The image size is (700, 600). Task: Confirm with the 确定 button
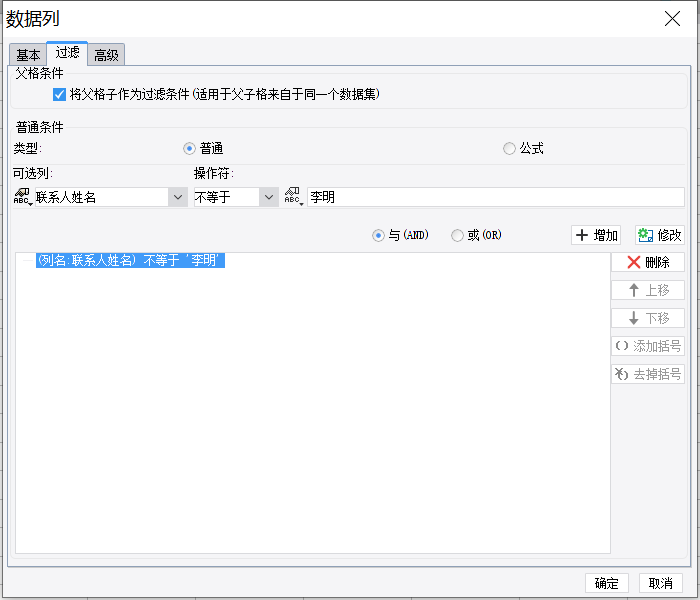pyautogui.click(x=607, y=583)
